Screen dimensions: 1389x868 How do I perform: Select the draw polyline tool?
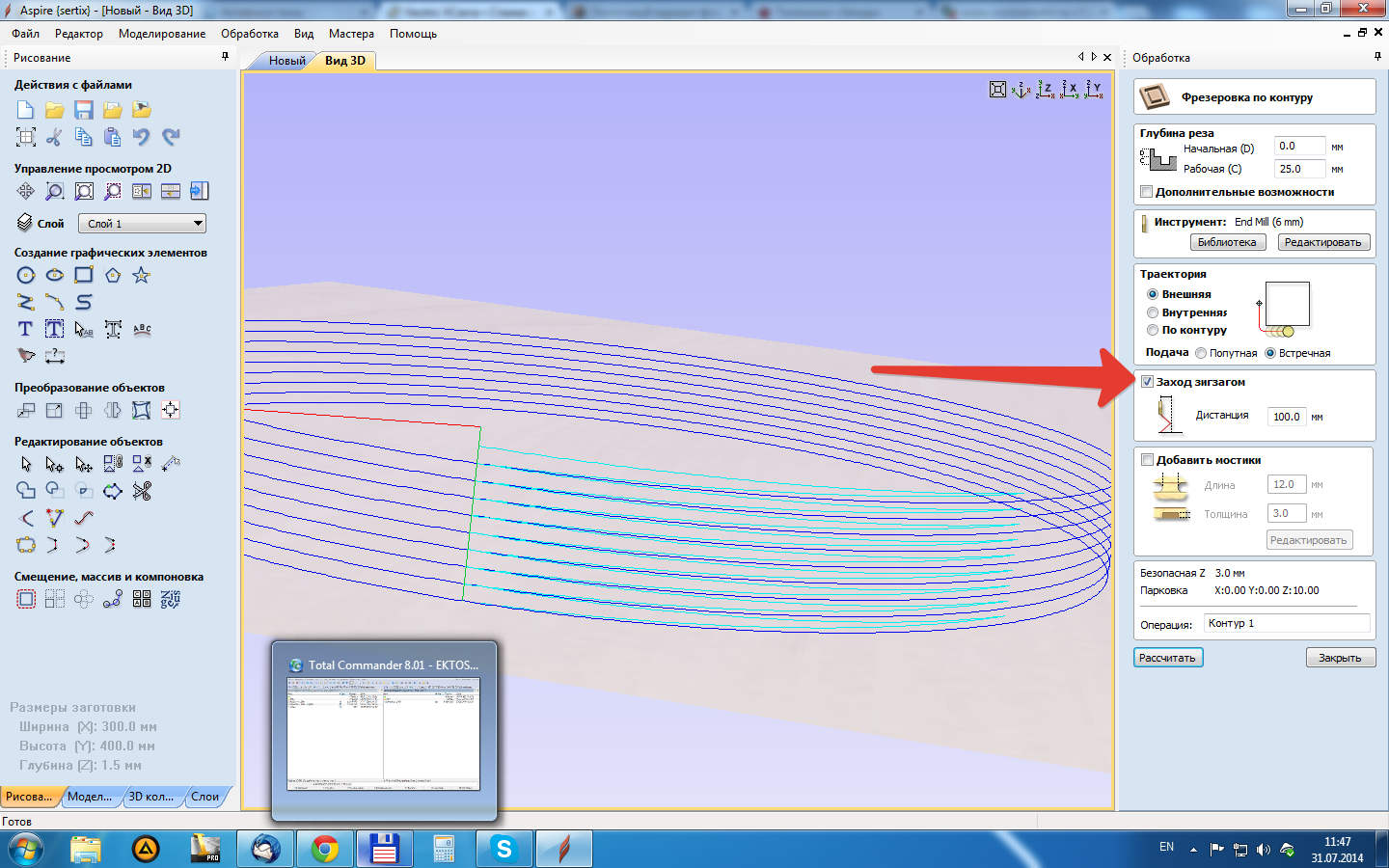[26, 302]
